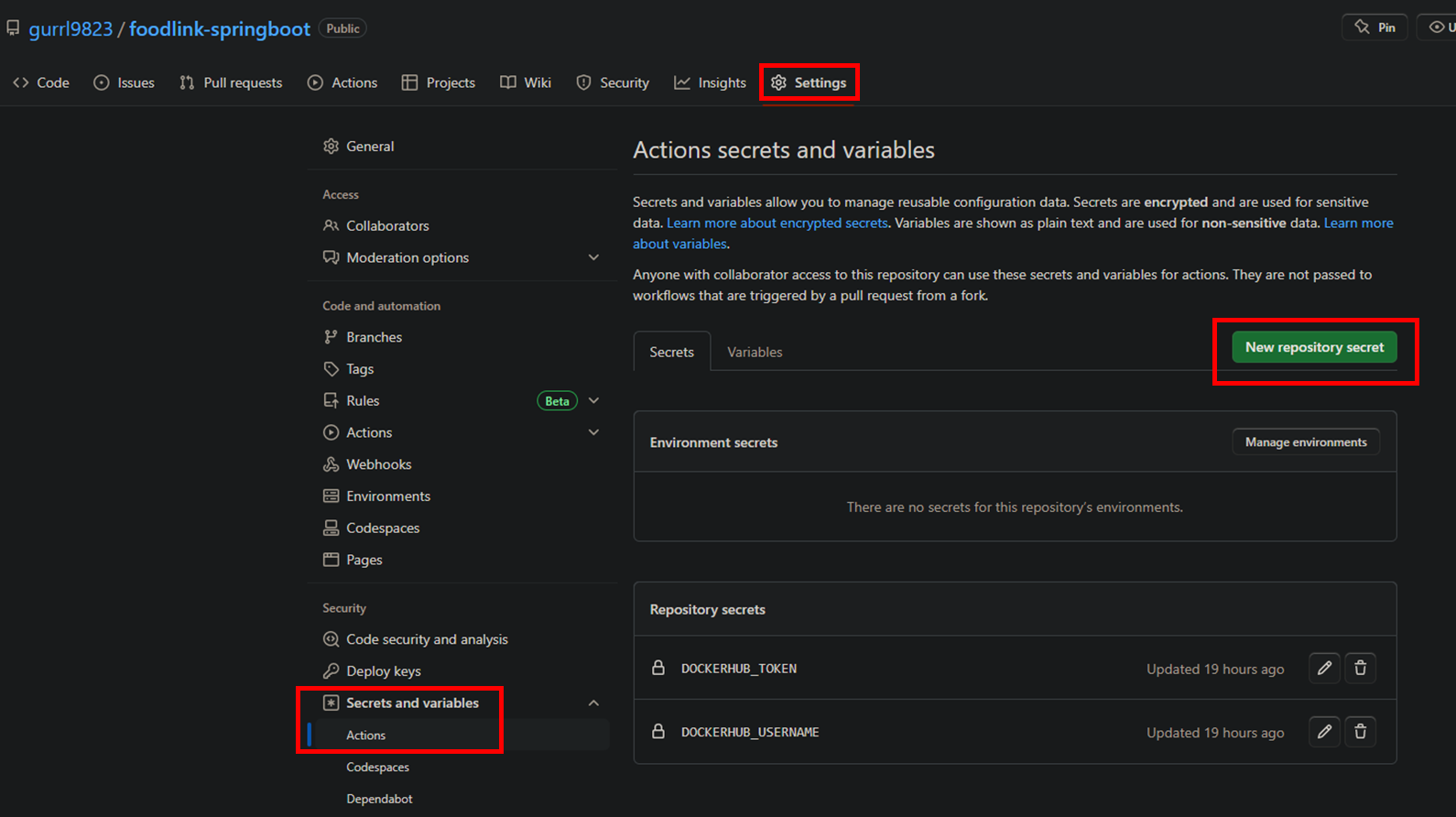Click the DOCKERHUB_USERNAME secret name
Screen dimensions: 1456x817
point(750,732)
